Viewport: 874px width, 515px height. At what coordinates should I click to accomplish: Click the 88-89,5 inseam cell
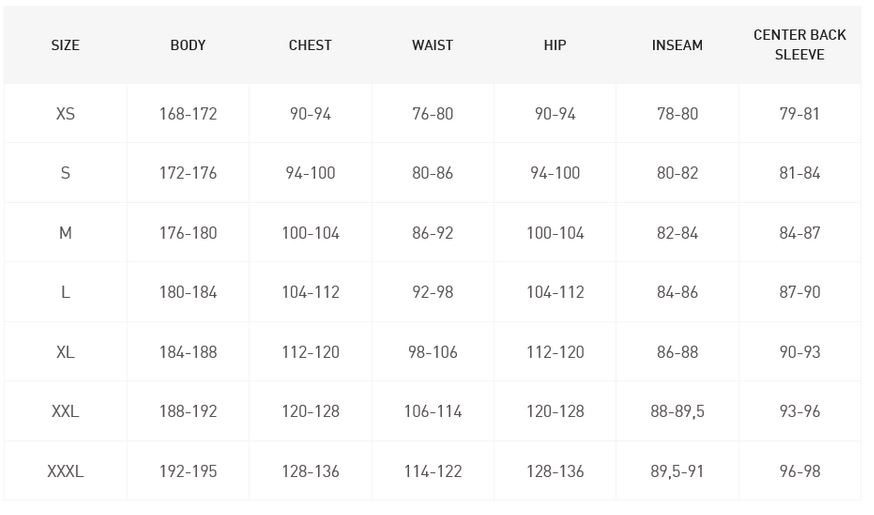pos(677,411)
